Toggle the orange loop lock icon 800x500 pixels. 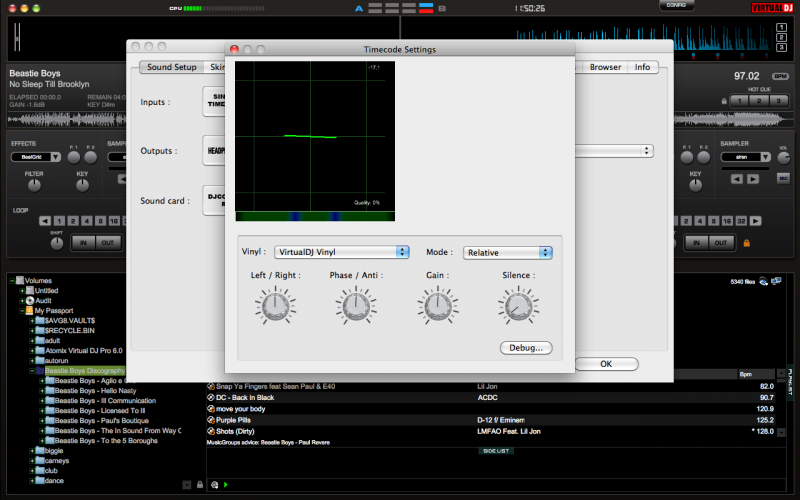(746, 243)
